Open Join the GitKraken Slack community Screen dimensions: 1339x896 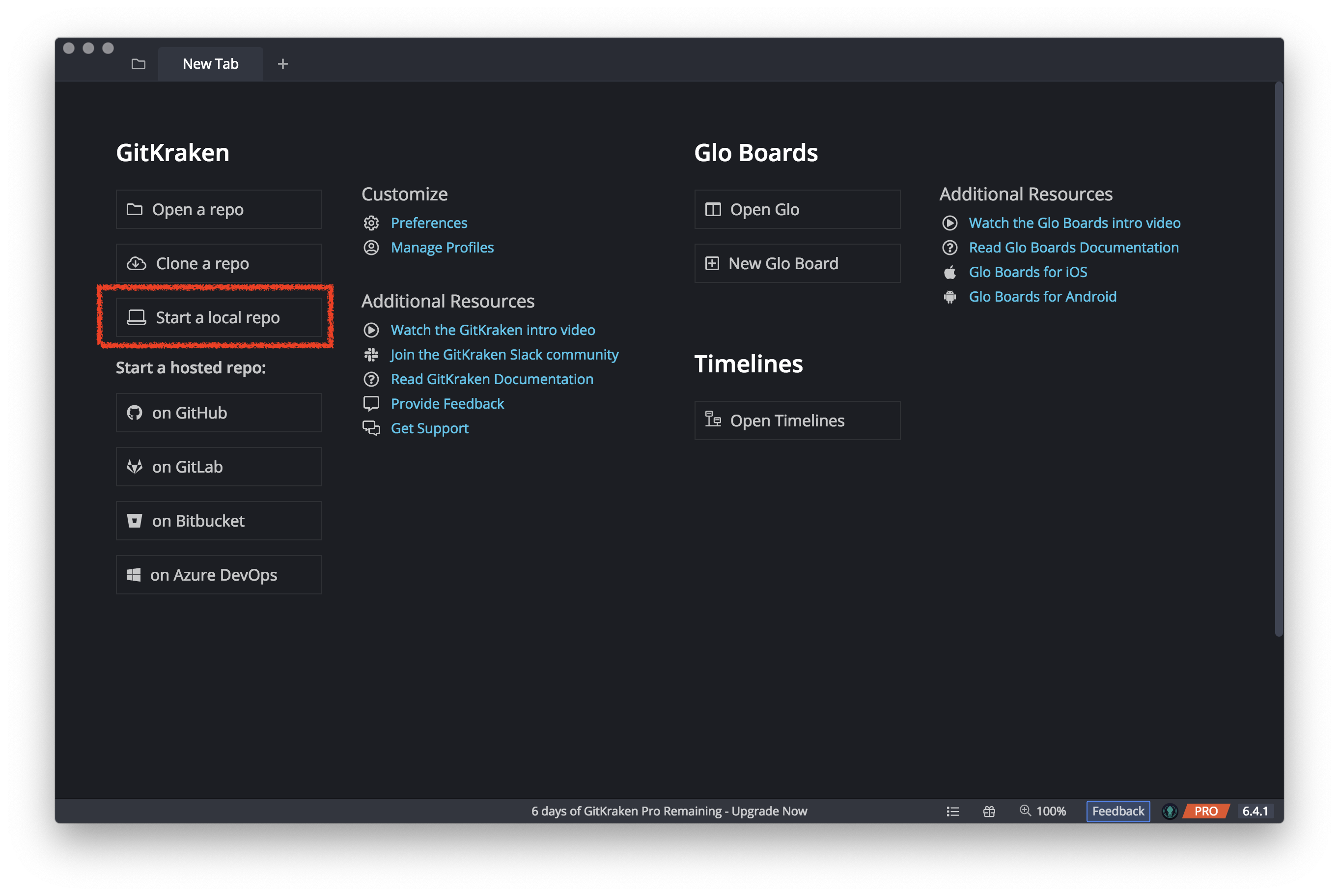click(x=504, y=354)
